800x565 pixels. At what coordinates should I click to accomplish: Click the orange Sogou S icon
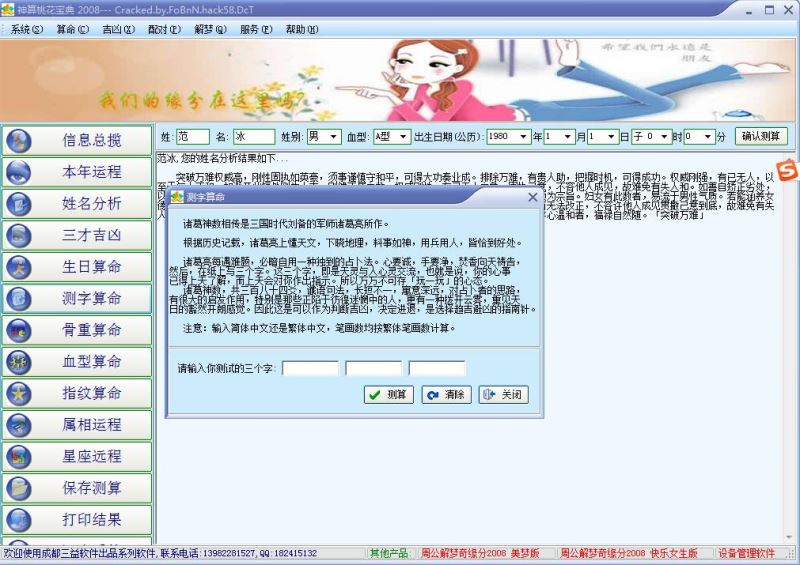click(x=787, y=169)
